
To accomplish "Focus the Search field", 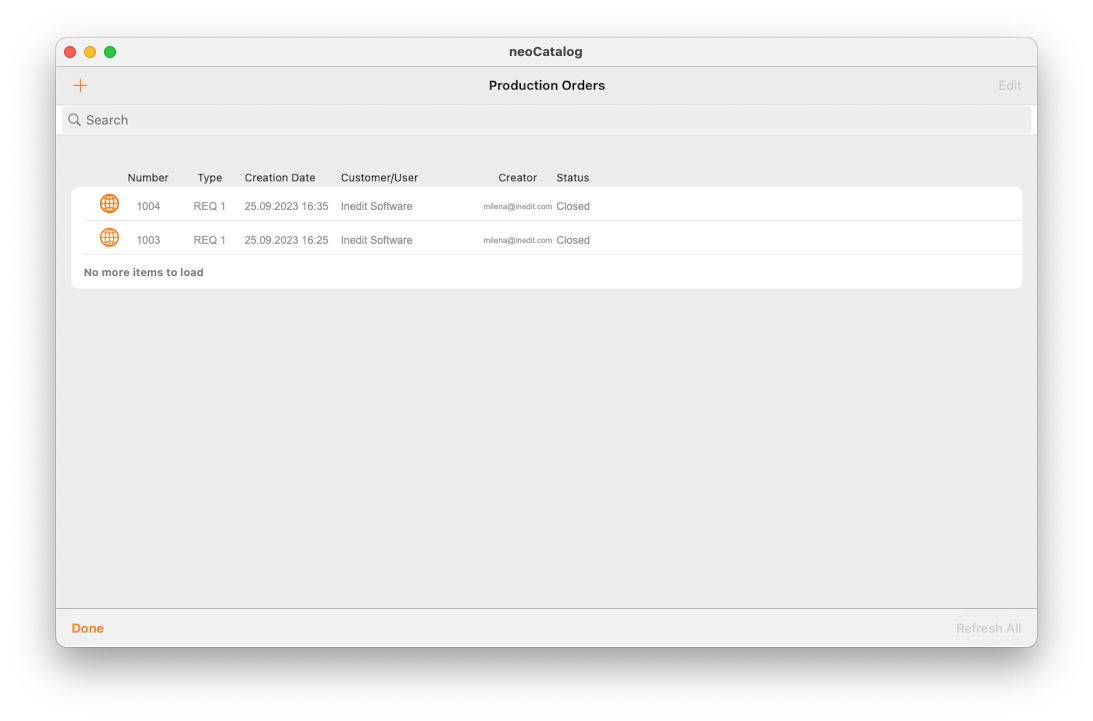I will coord(546,120).
